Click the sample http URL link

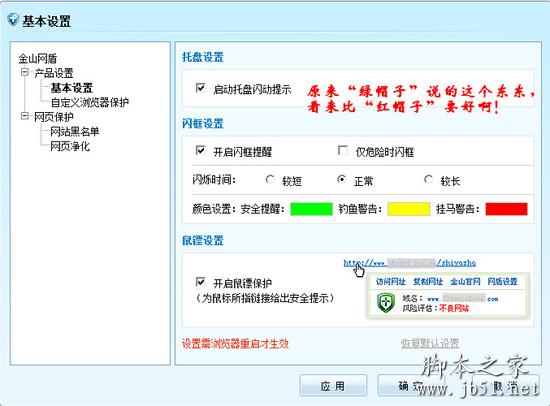click(409, 263)
